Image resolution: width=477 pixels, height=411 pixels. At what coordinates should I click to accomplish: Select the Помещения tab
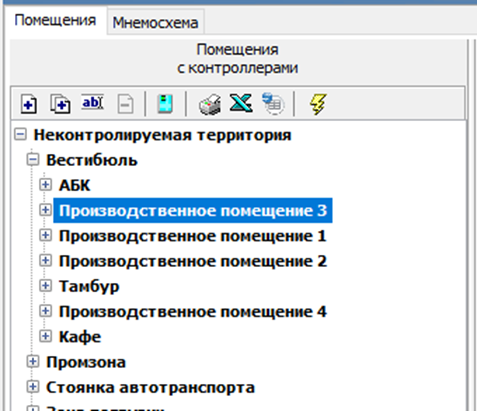click(55, 20)
